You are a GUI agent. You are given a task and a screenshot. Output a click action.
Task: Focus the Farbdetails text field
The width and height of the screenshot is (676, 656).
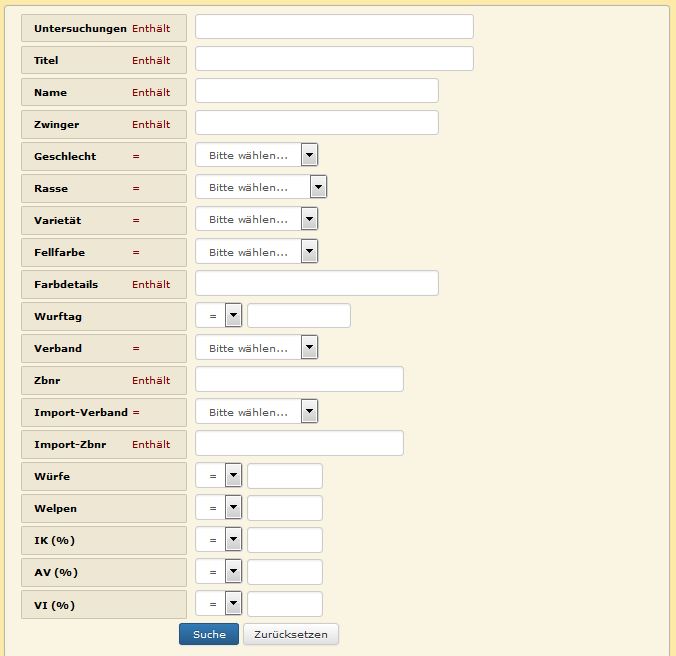pos(317,283)
